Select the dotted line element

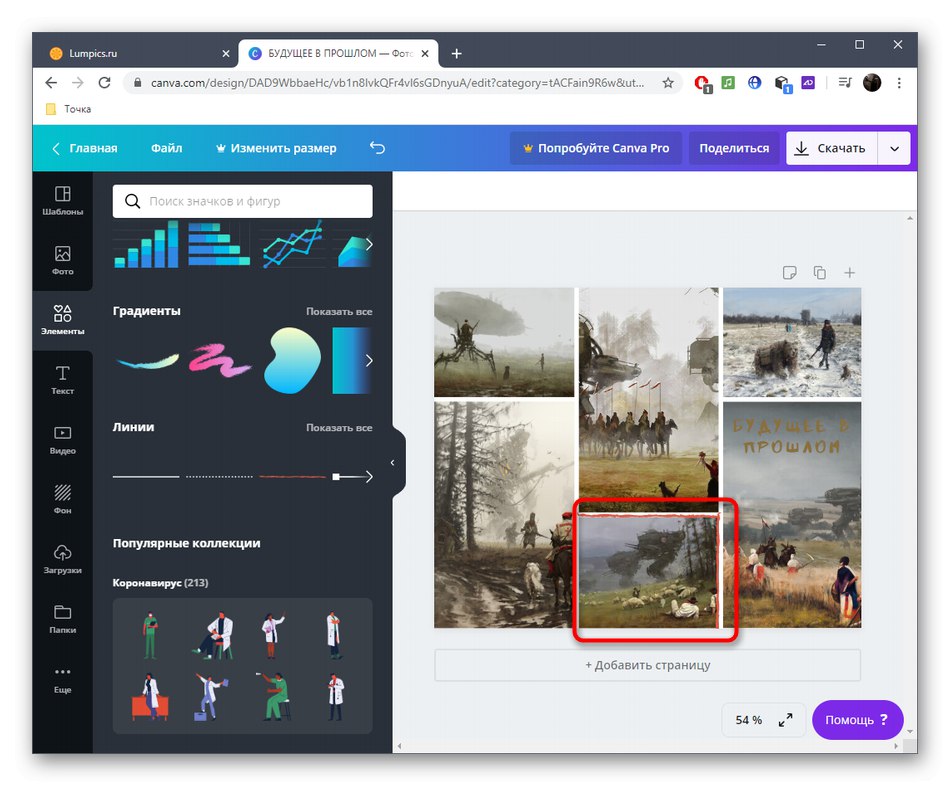click(x=219, y=477)
